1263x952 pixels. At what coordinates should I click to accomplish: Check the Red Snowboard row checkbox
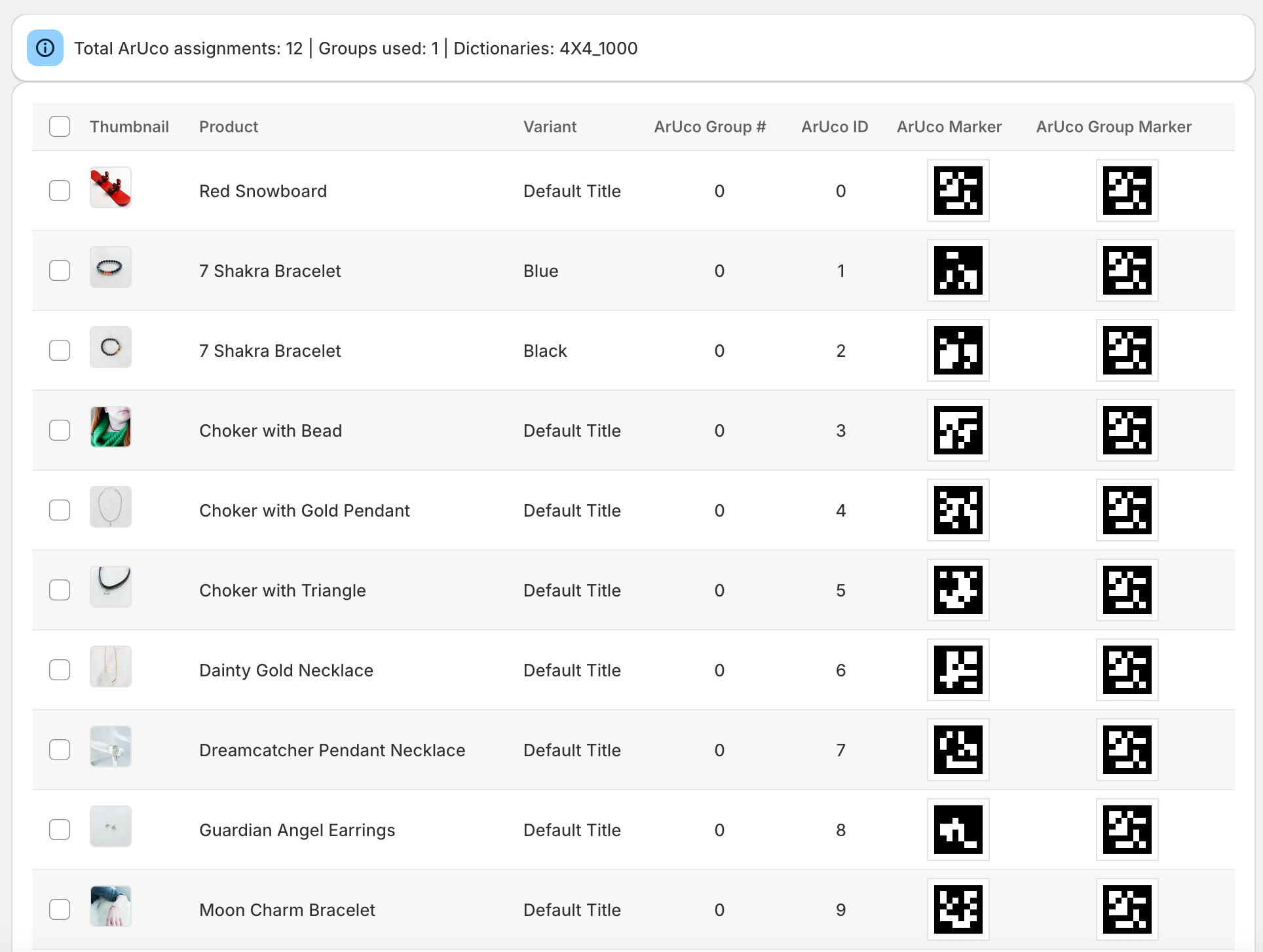[60, 191]
